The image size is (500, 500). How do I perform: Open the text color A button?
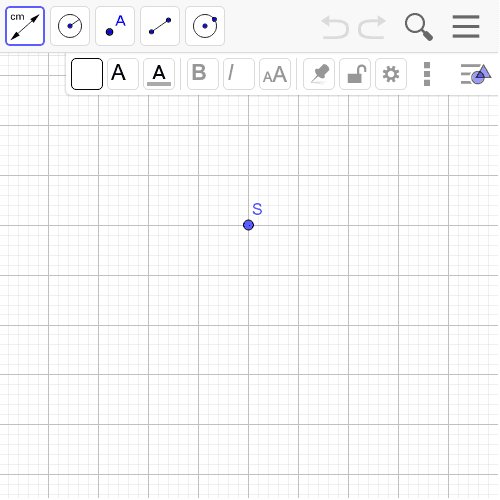pos(123,74)
